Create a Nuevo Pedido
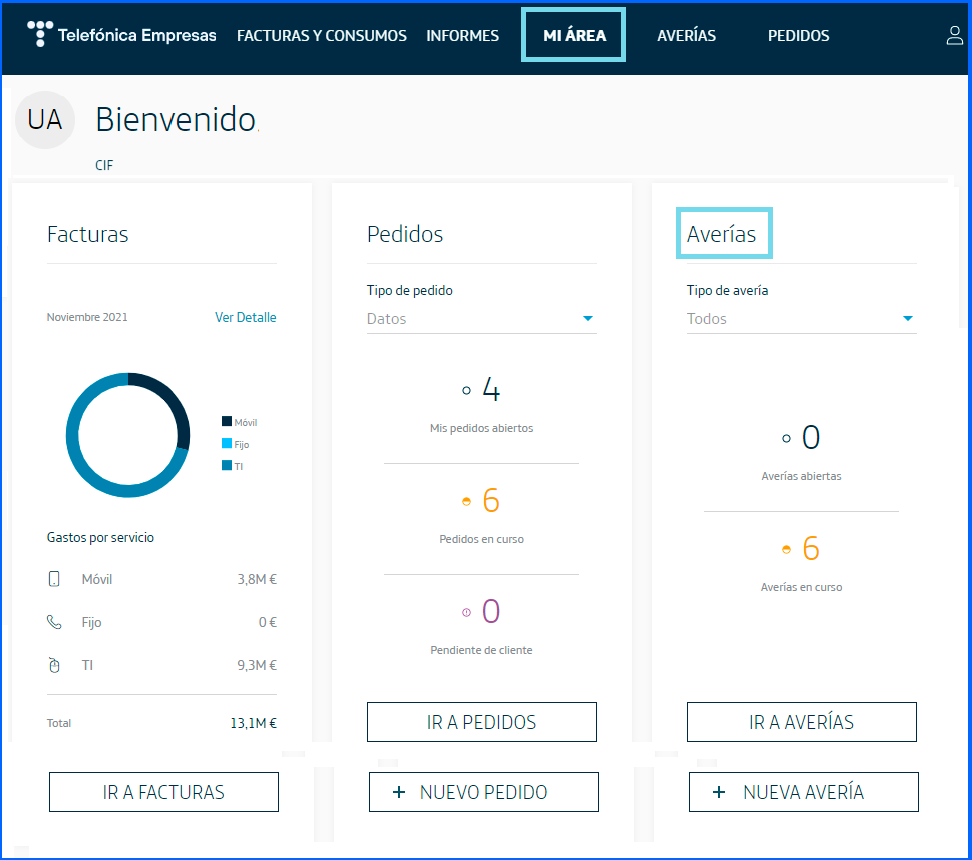This screenshot has width=972, height=860. tap(483, 792)
